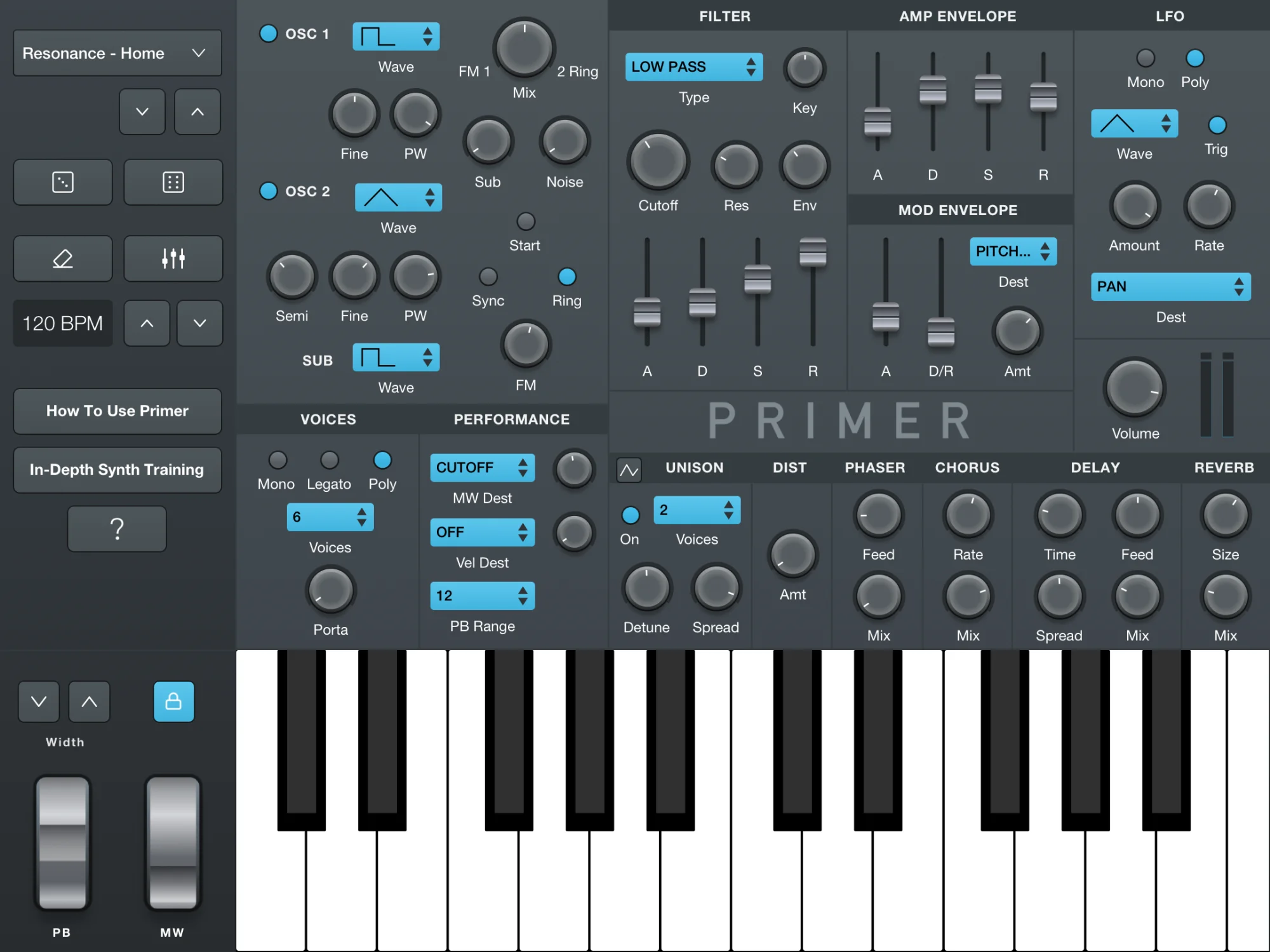Image resolution: width=1270 pixels, height=952 pixels.
Task: Toggle the oscillator Start switch
Action: 526,221
